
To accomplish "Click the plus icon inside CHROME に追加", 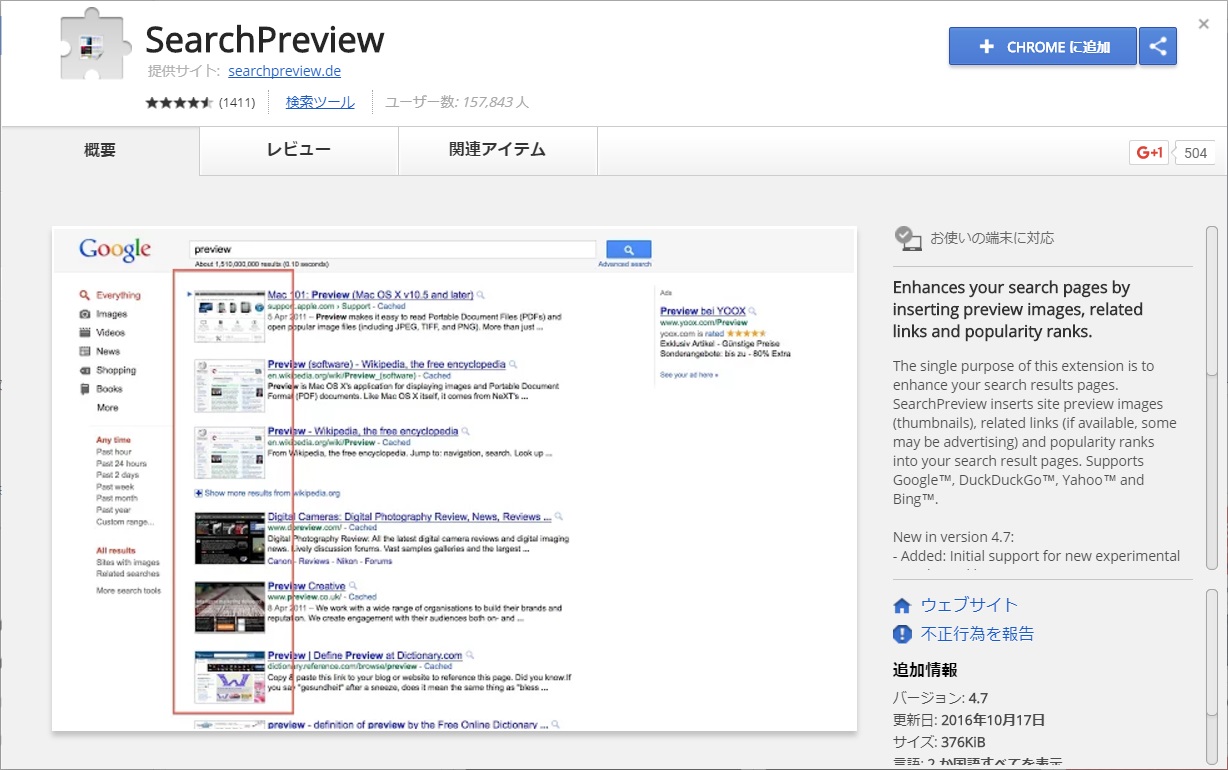I will tap(986, 45).
